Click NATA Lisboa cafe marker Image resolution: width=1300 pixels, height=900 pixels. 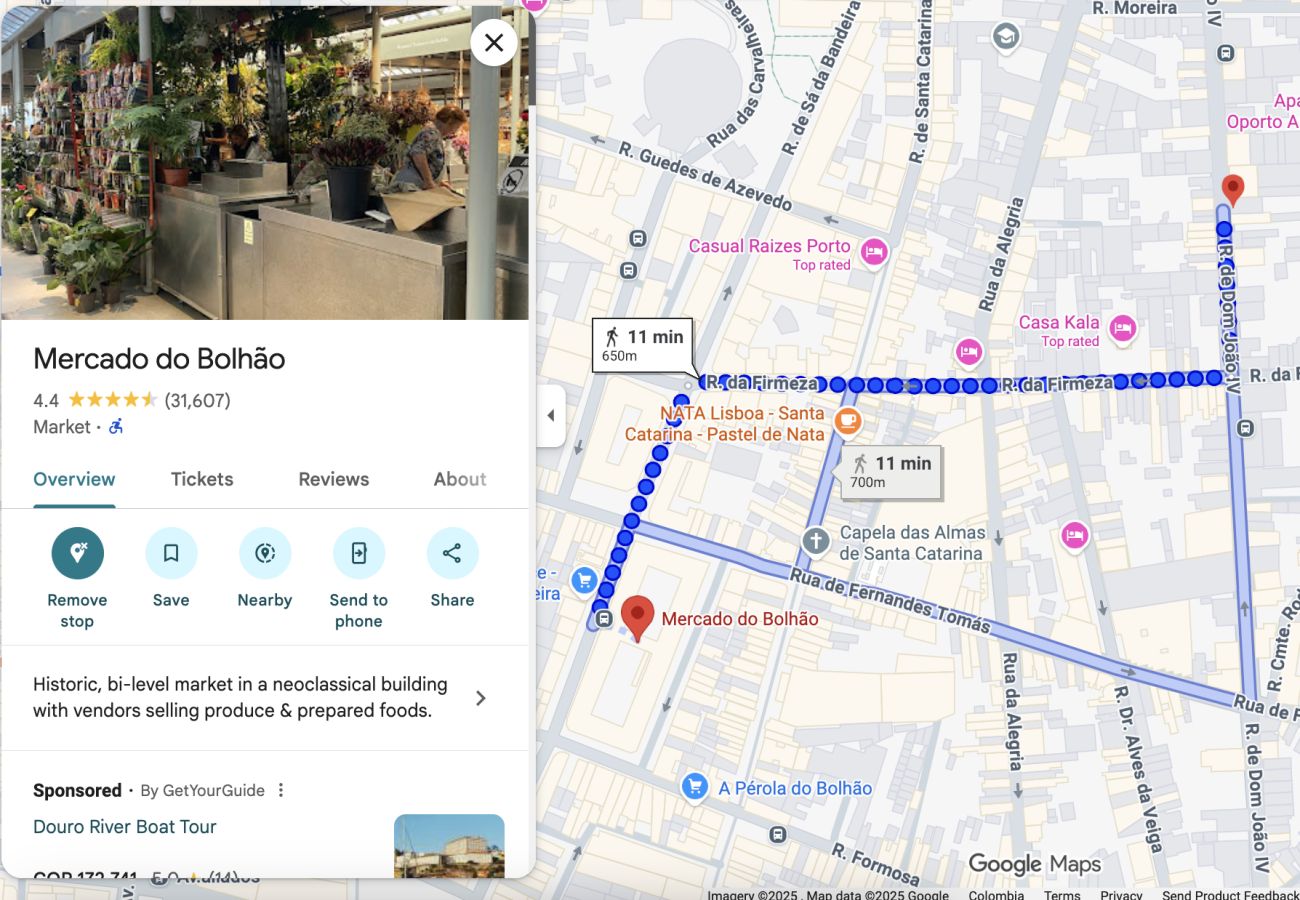[848, 421]
